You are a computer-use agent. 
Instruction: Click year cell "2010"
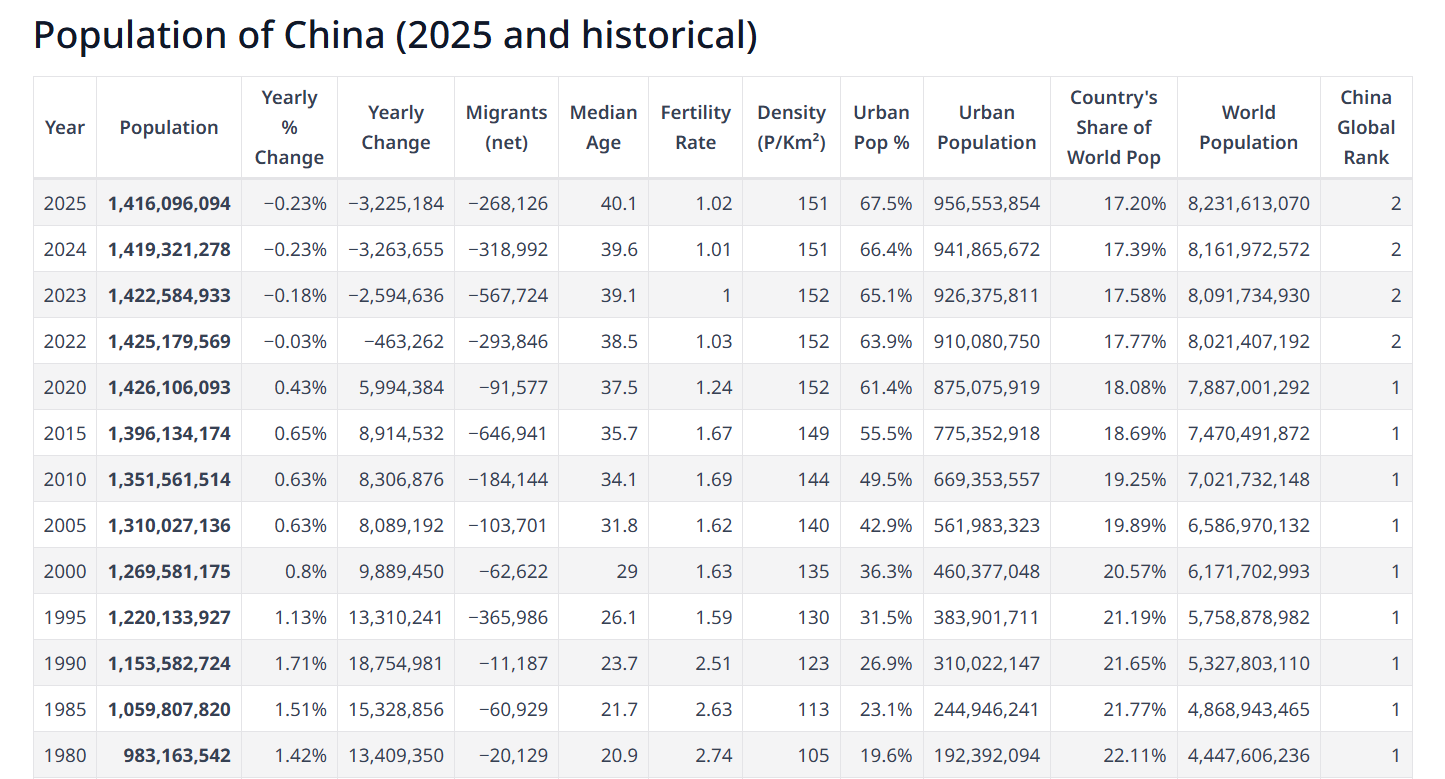[x=65, y=480]
